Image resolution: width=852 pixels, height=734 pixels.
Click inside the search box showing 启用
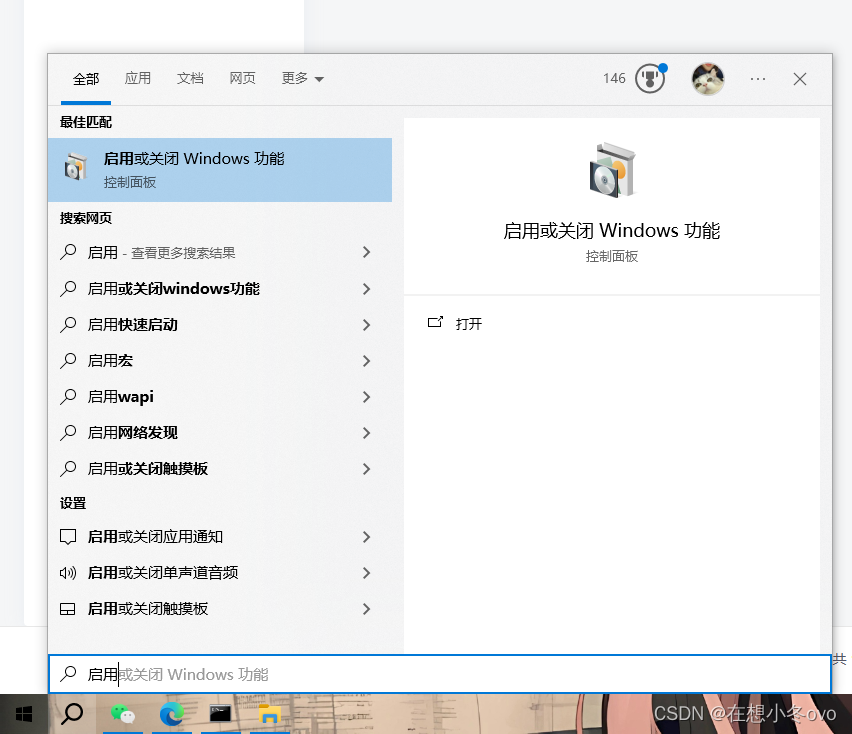click(x=440, y=674)
